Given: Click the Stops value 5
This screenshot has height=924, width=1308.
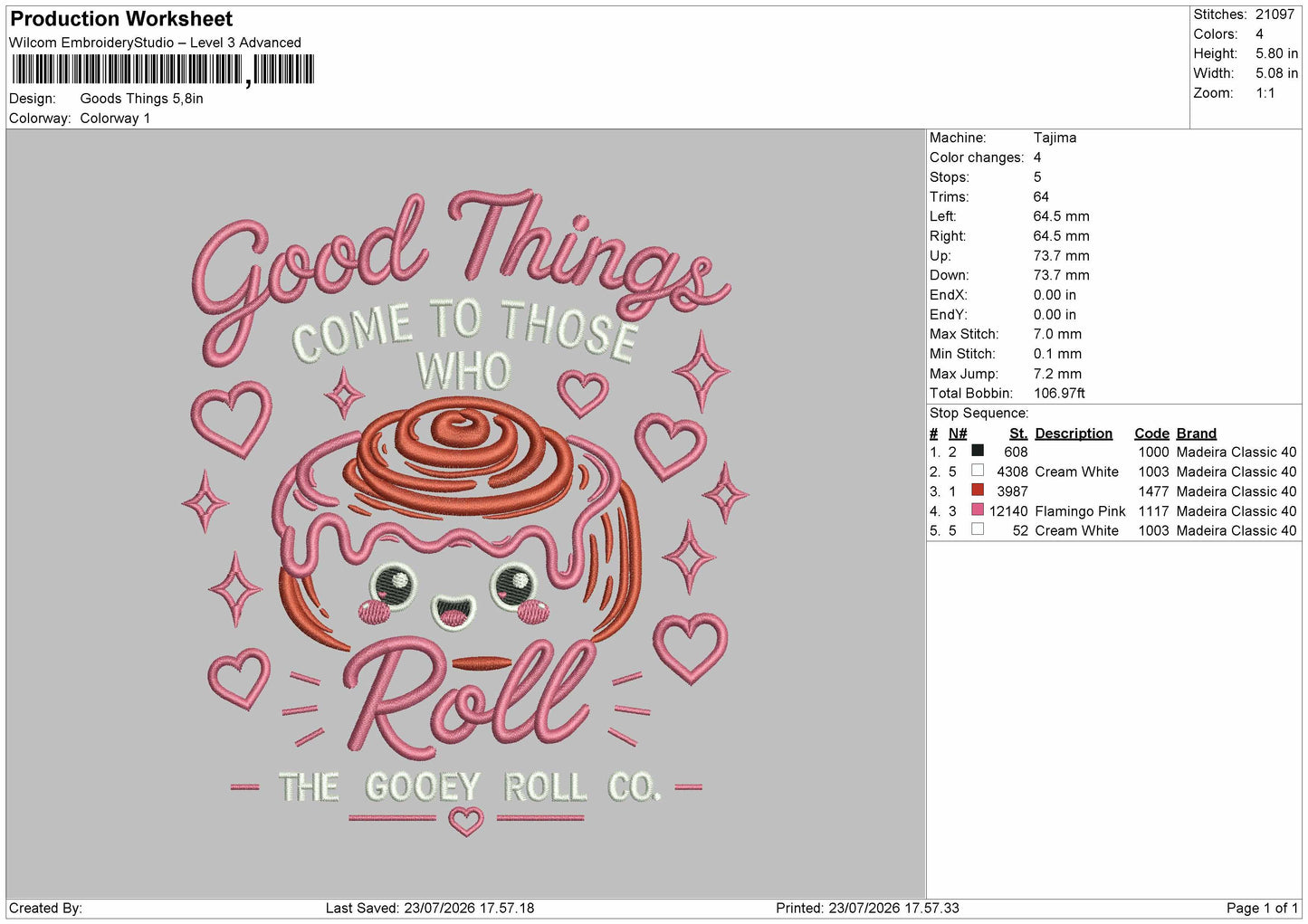Looking at the screenshot, I should coord(1037,177).
